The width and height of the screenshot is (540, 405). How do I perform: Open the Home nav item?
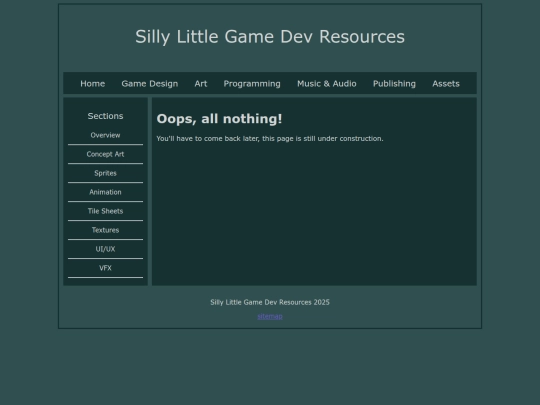(93, 84)
